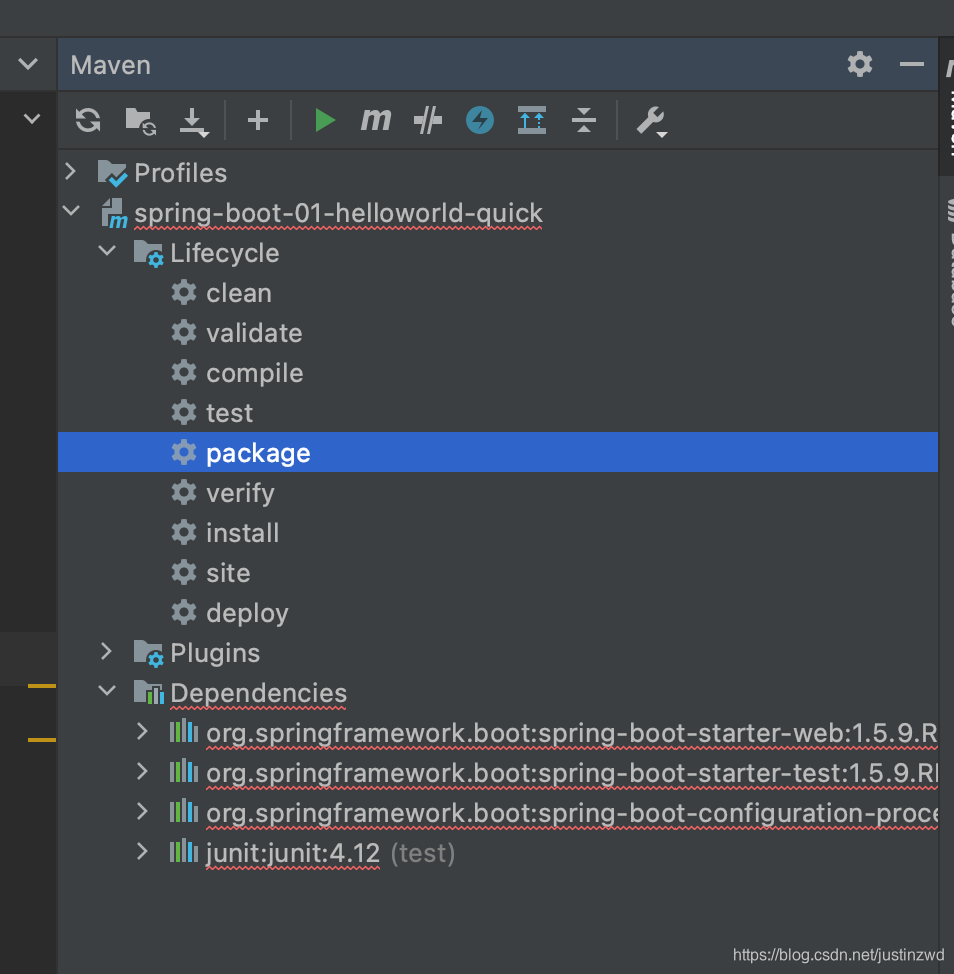
Task: Click chevron left of Maven header
Action: 28,63
